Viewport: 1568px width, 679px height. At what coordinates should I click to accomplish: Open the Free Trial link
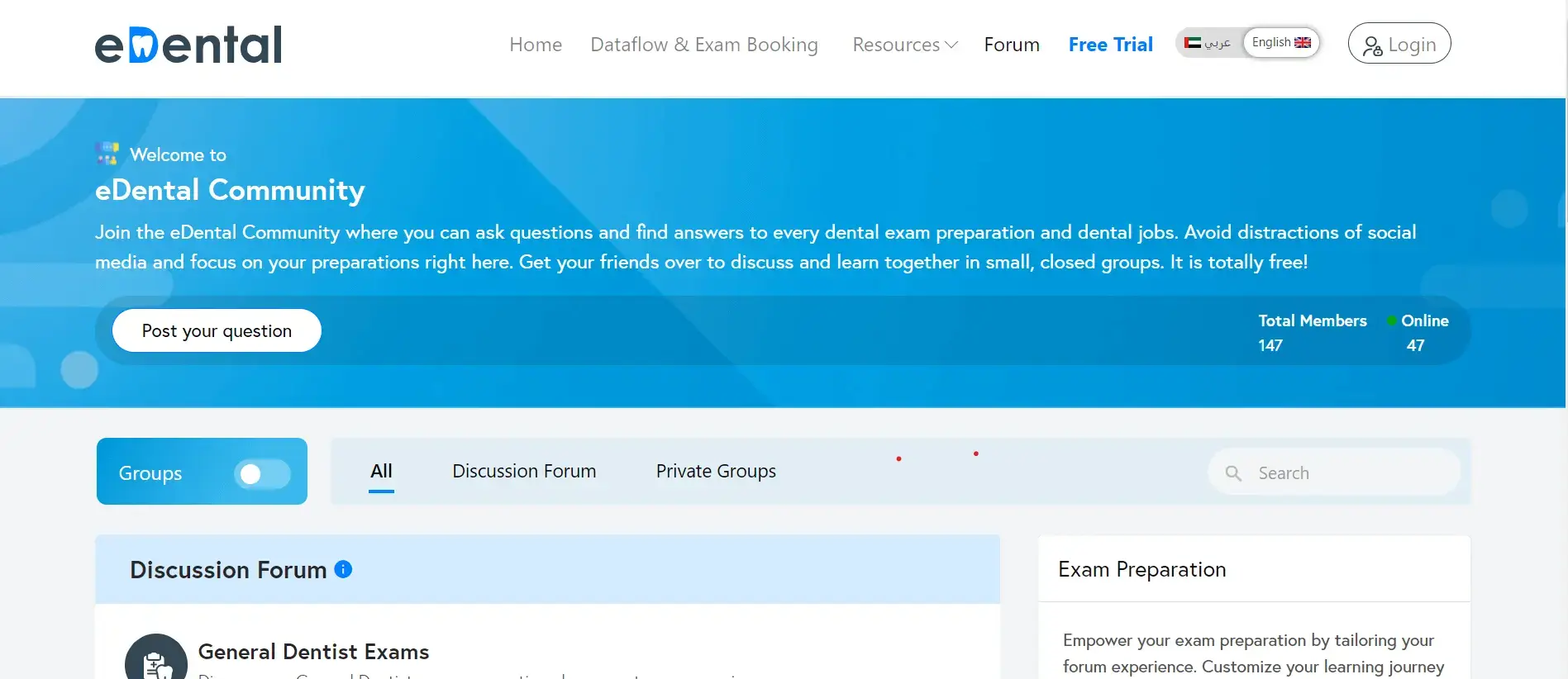point(1110,45)
